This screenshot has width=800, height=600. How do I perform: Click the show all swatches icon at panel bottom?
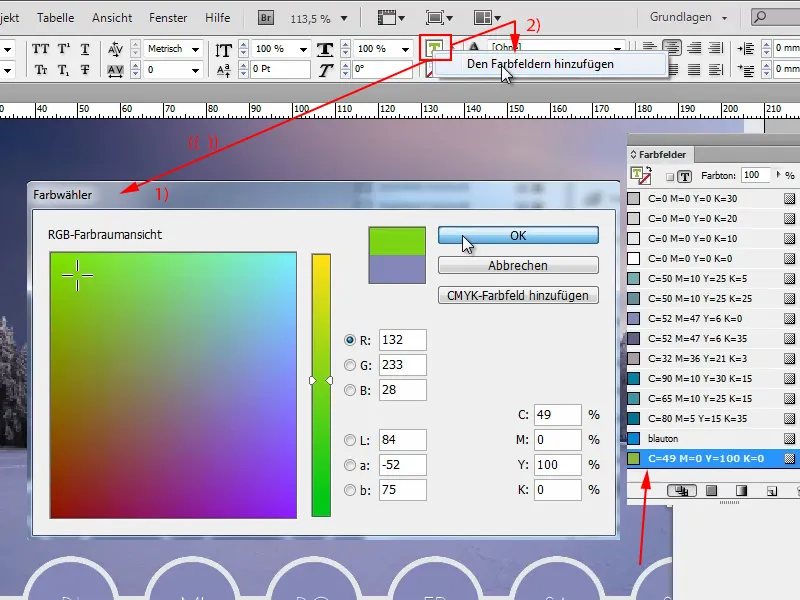tap(682, 491)
